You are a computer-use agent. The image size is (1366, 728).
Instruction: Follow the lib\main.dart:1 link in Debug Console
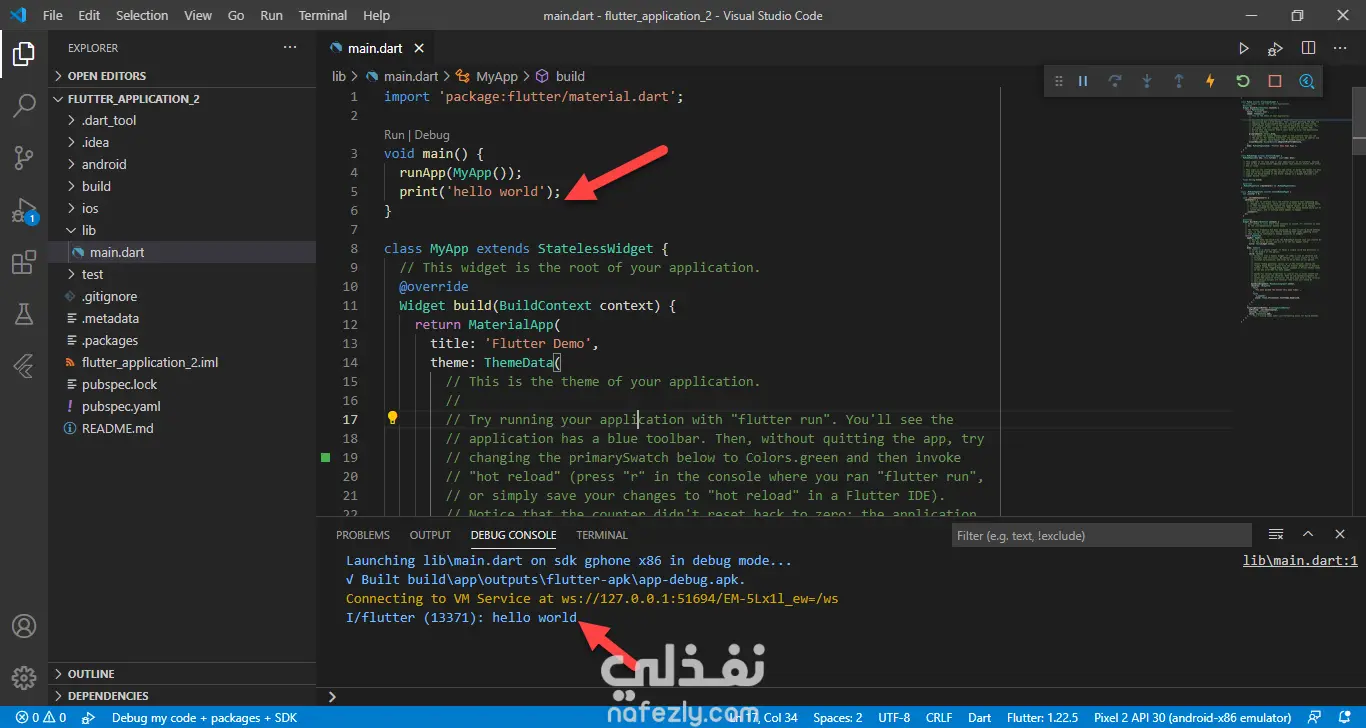[1300, 562]
